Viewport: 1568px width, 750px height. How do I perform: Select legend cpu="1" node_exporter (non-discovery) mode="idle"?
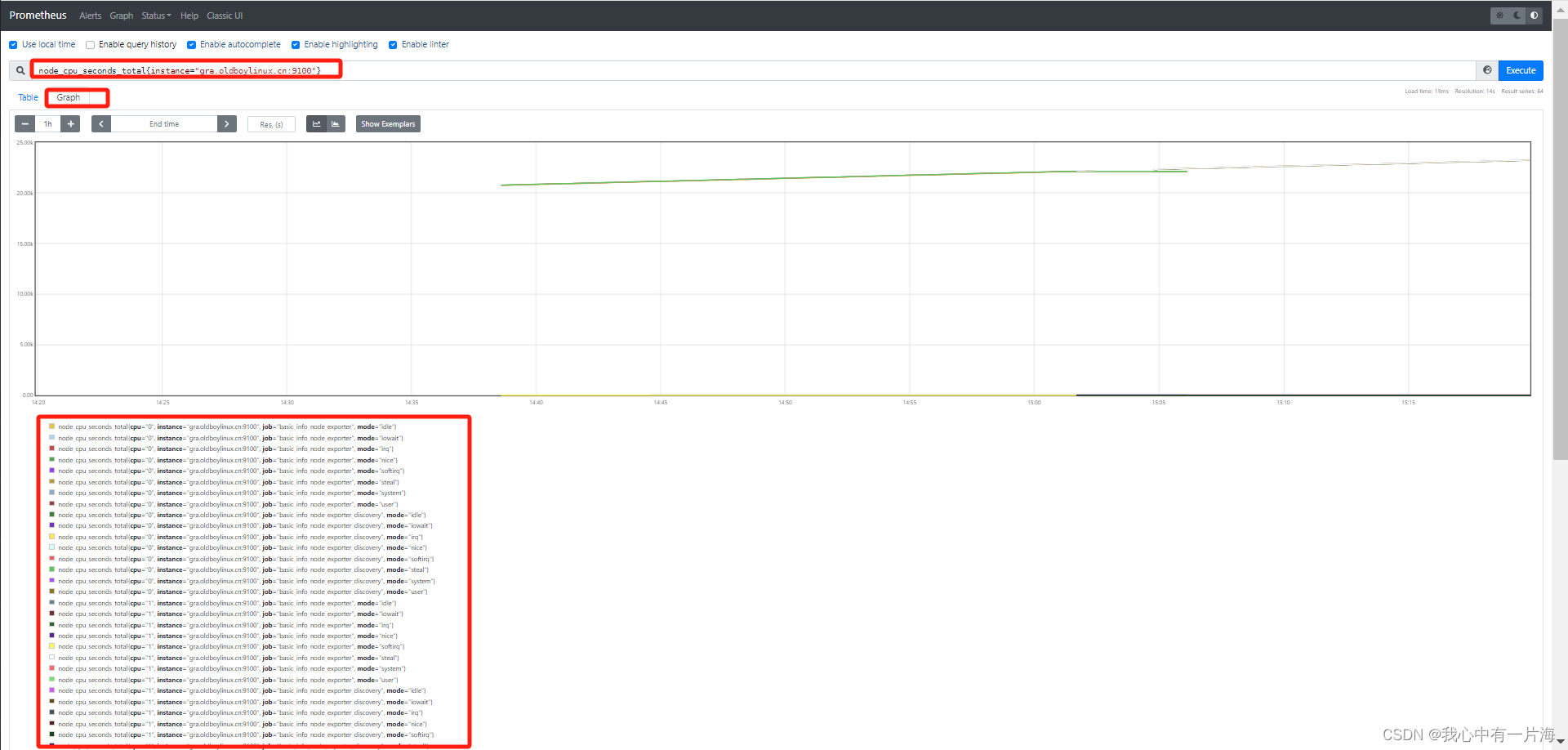(223, 603)
